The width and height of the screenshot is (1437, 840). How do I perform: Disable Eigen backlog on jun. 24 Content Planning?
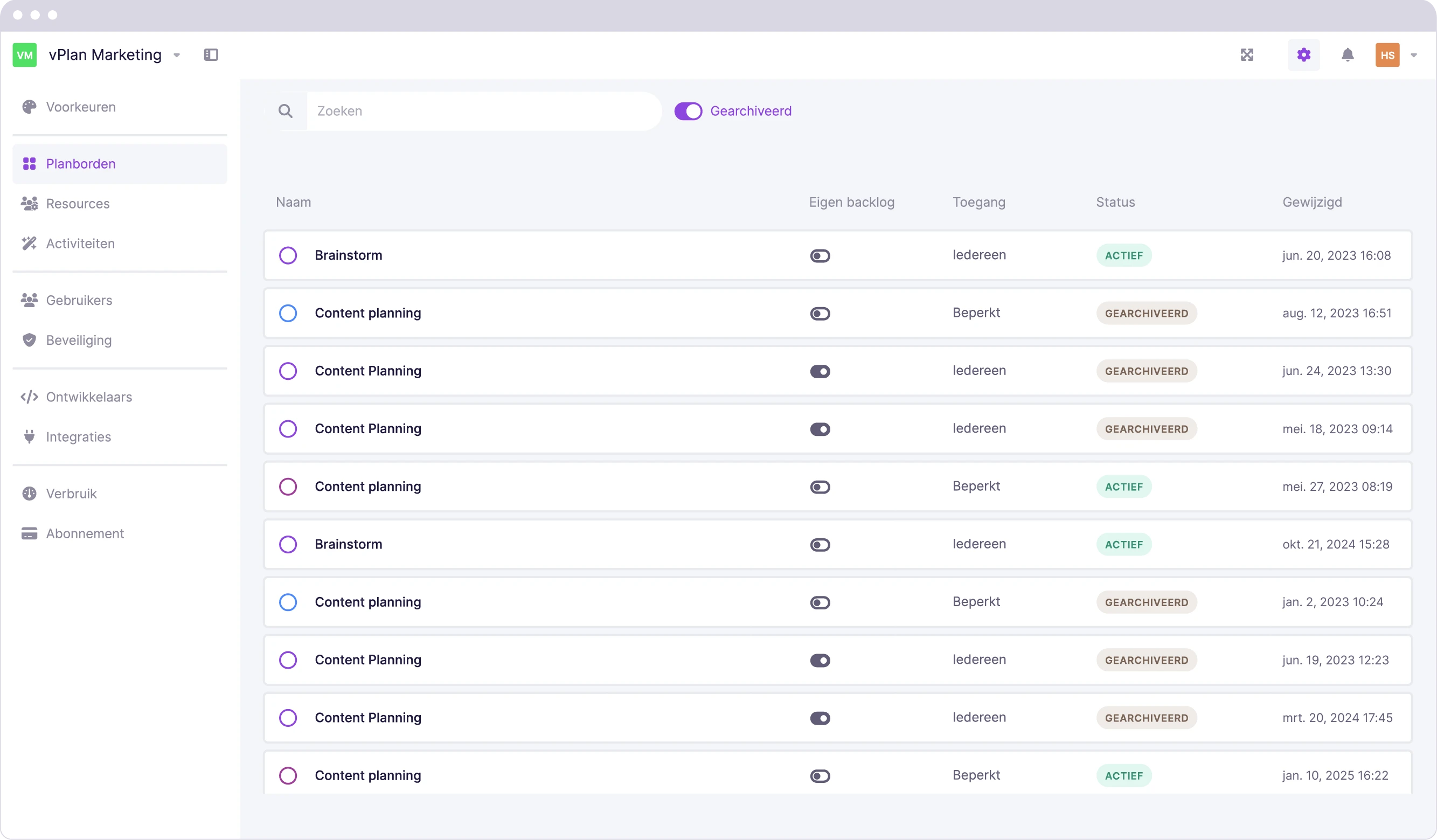click(820, 371)
